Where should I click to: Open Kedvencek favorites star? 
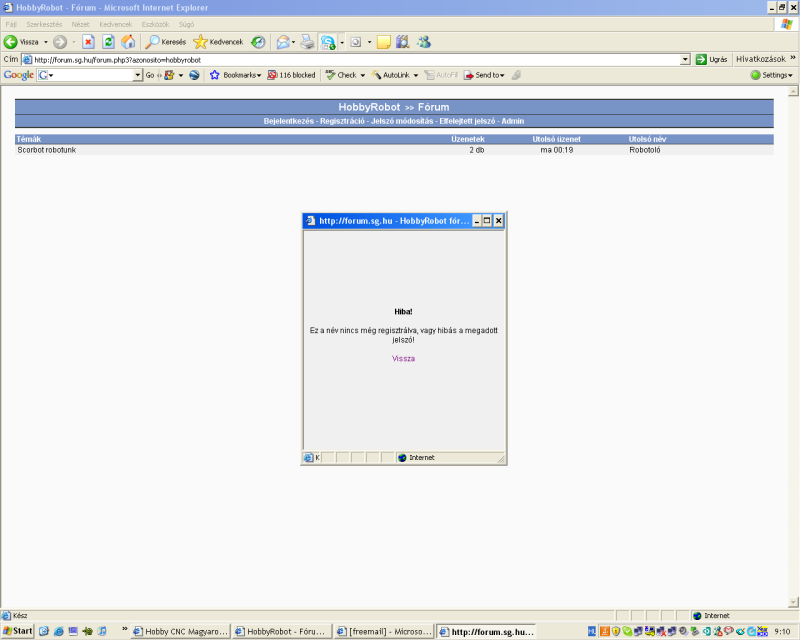218,42
